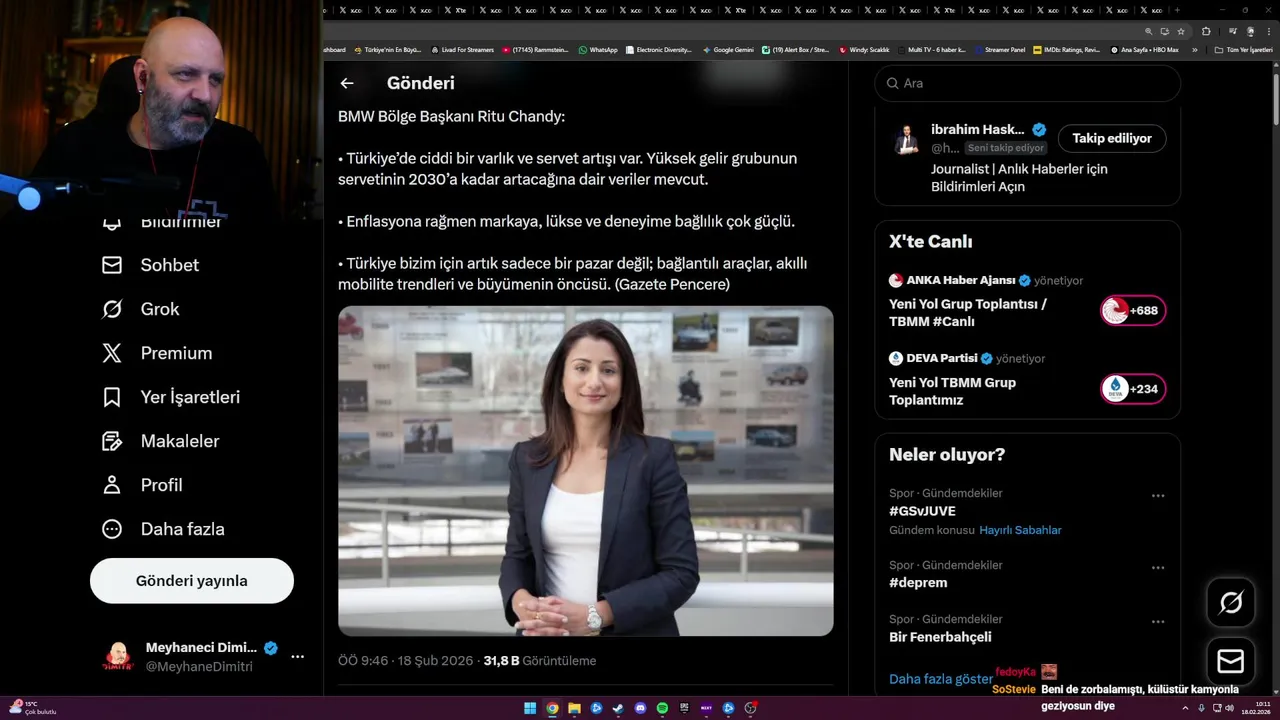
Task: Open Yer İşaretleri bookmarks
Action: tap(170, 397)
